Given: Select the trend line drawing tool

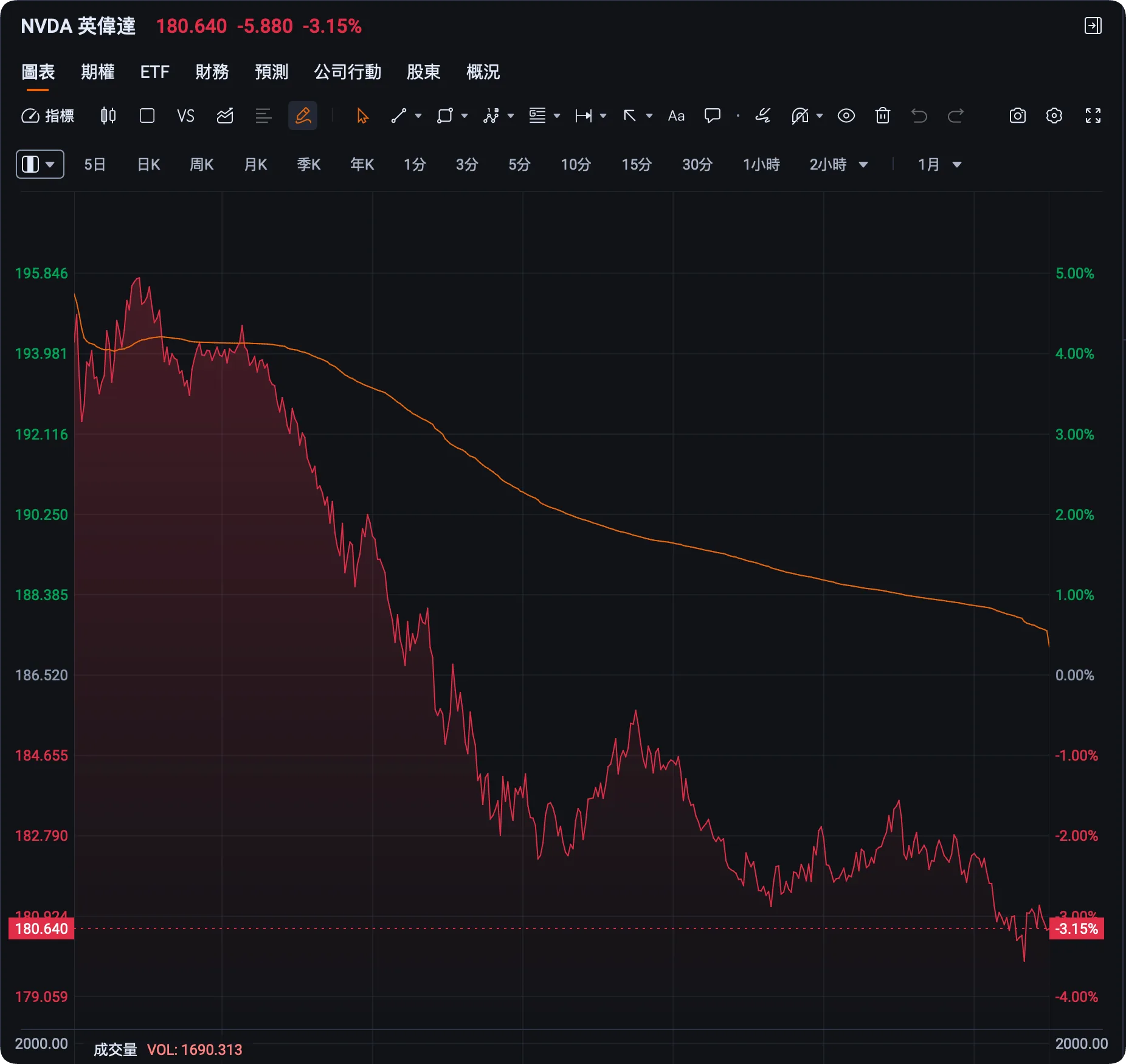Looking at the screenshot, I should point(399,116).
